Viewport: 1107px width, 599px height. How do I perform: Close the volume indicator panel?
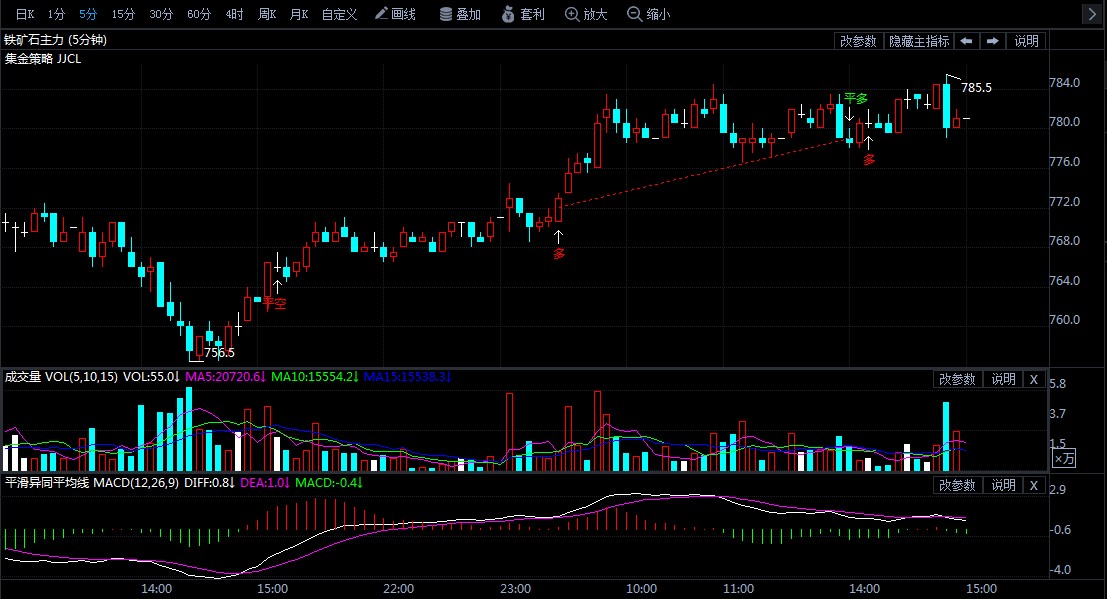1034,379
